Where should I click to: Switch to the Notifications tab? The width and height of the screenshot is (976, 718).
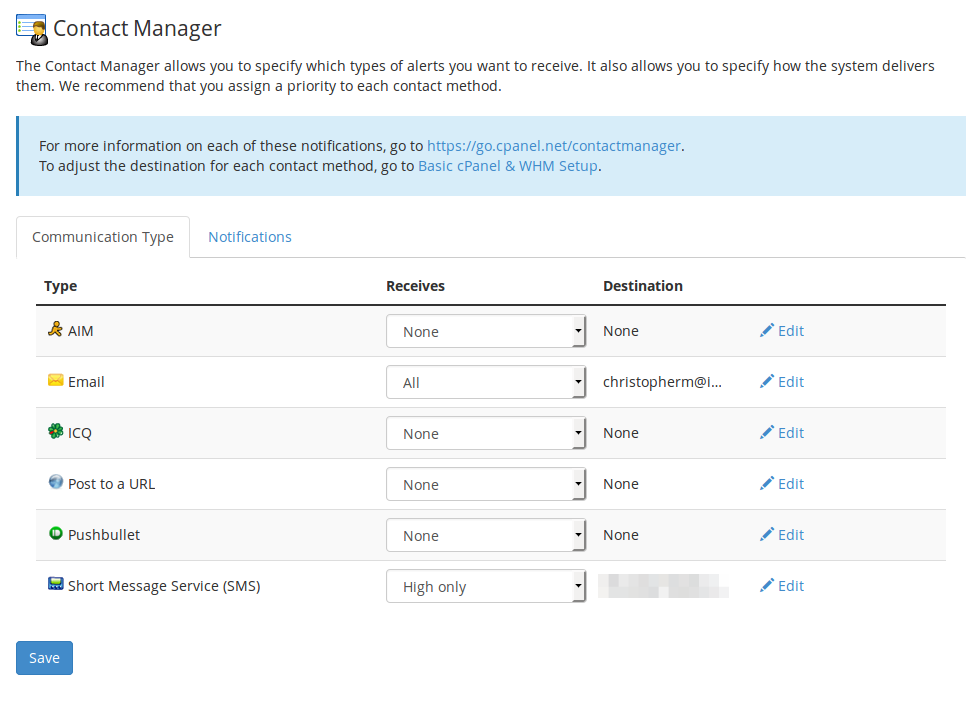[250, 237]
